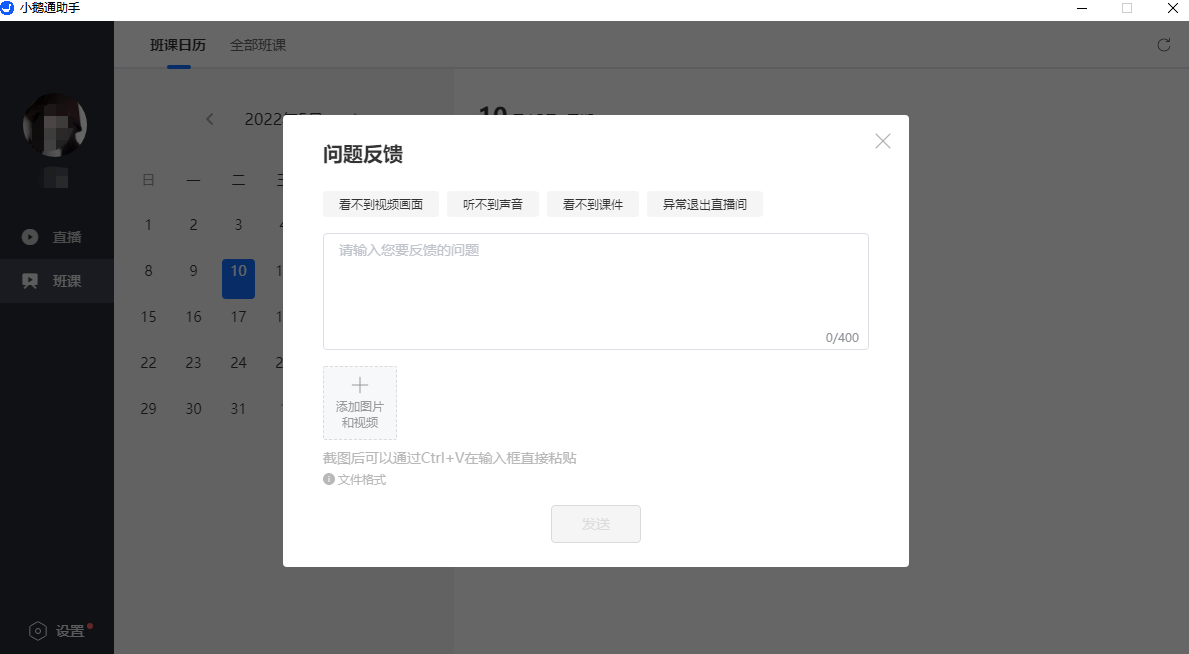Viewport: 1189px width, 654px height.
Task: Select the 看不到视频画面 quick tag
Action: tap(381, 205)
